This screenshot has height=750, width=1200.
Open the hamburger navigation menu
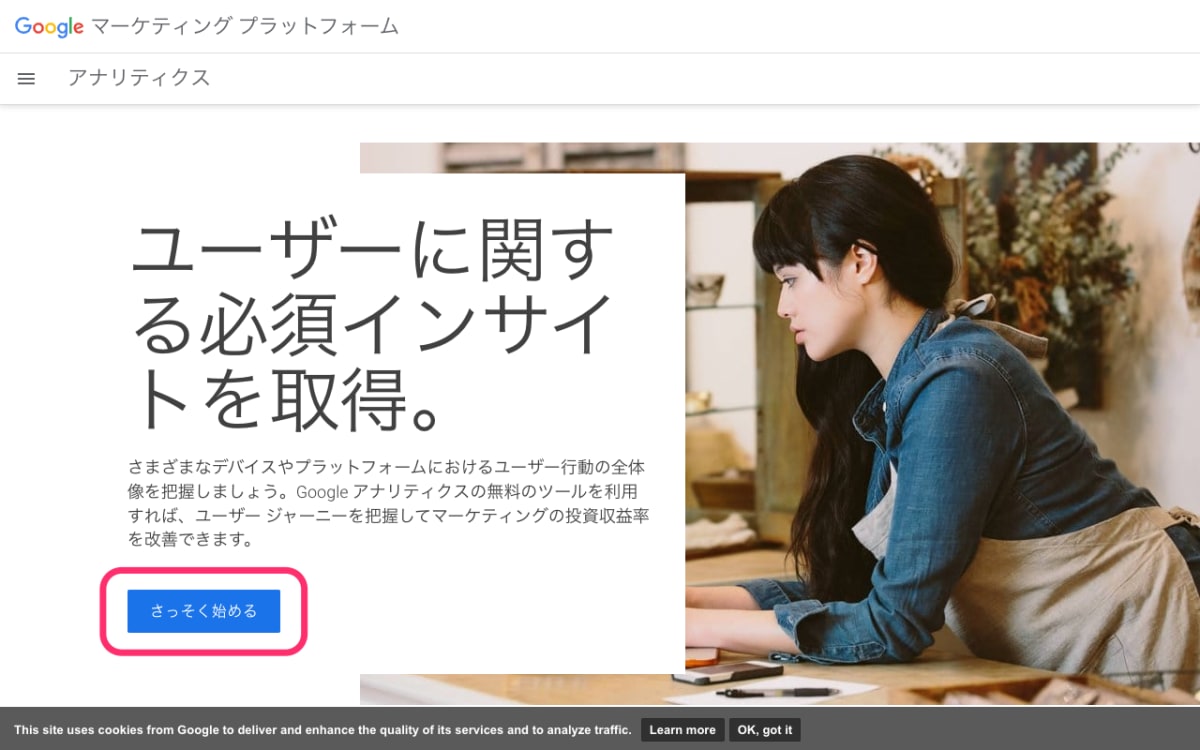[x=27, y=78]
